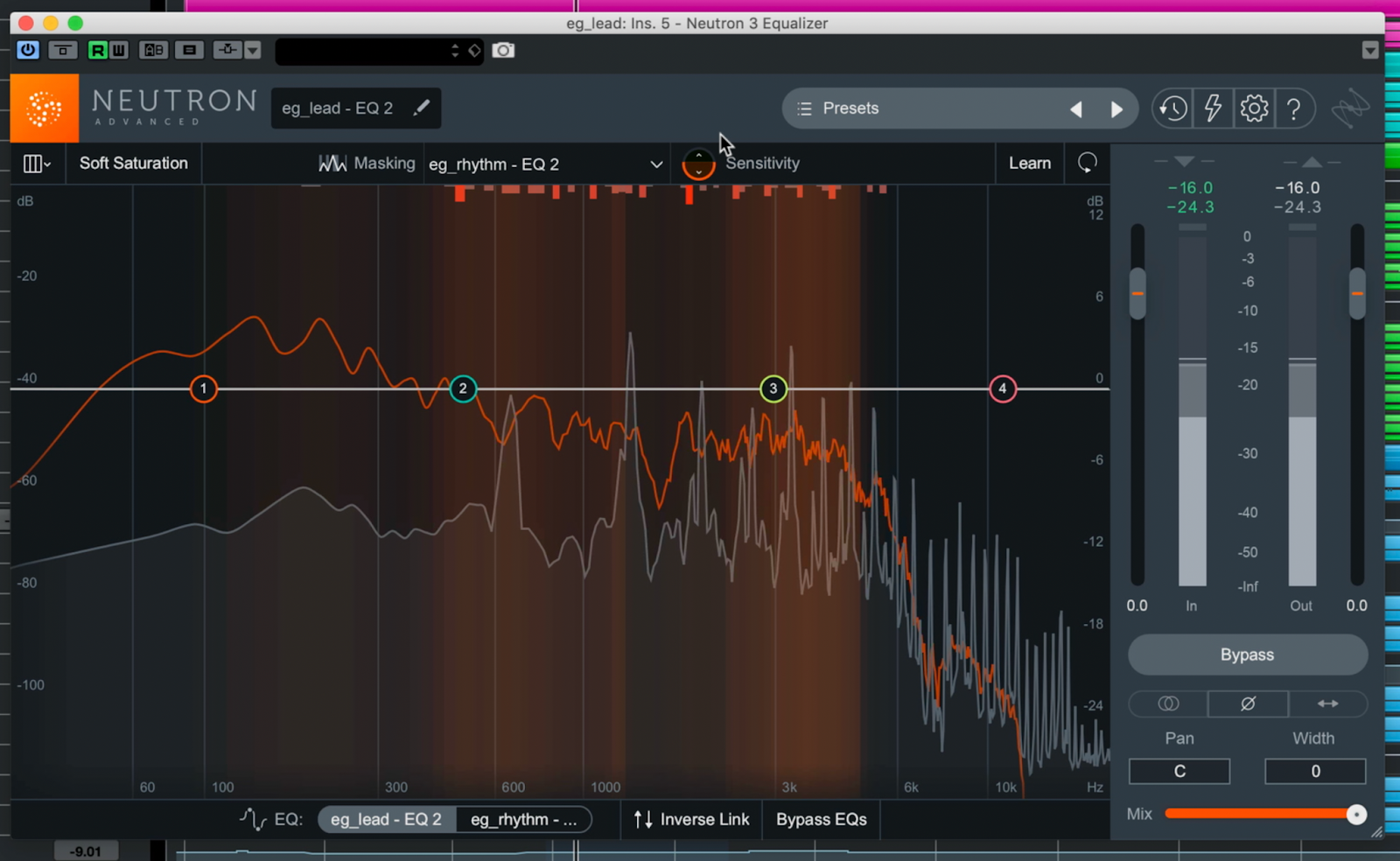1400x861 pixels.
Task: Toggle the green Read automation R button
Action: click(x=97, y=50)
